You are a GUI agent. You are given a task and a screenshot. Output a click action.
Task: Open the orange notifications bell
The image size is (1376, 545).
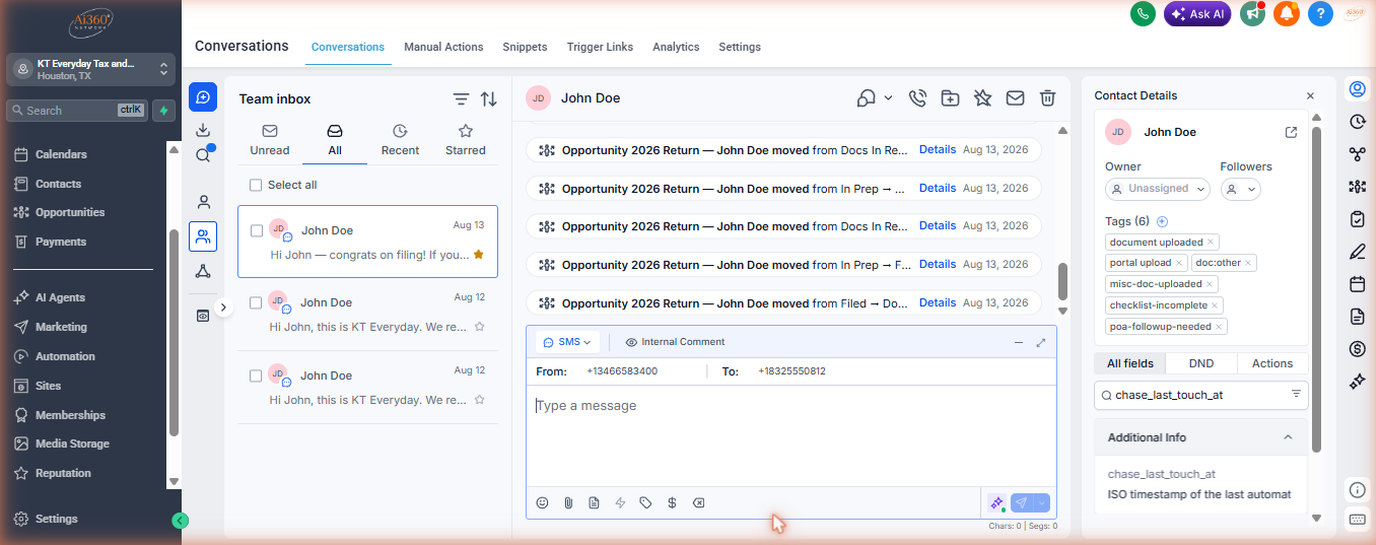point(1288,14)
